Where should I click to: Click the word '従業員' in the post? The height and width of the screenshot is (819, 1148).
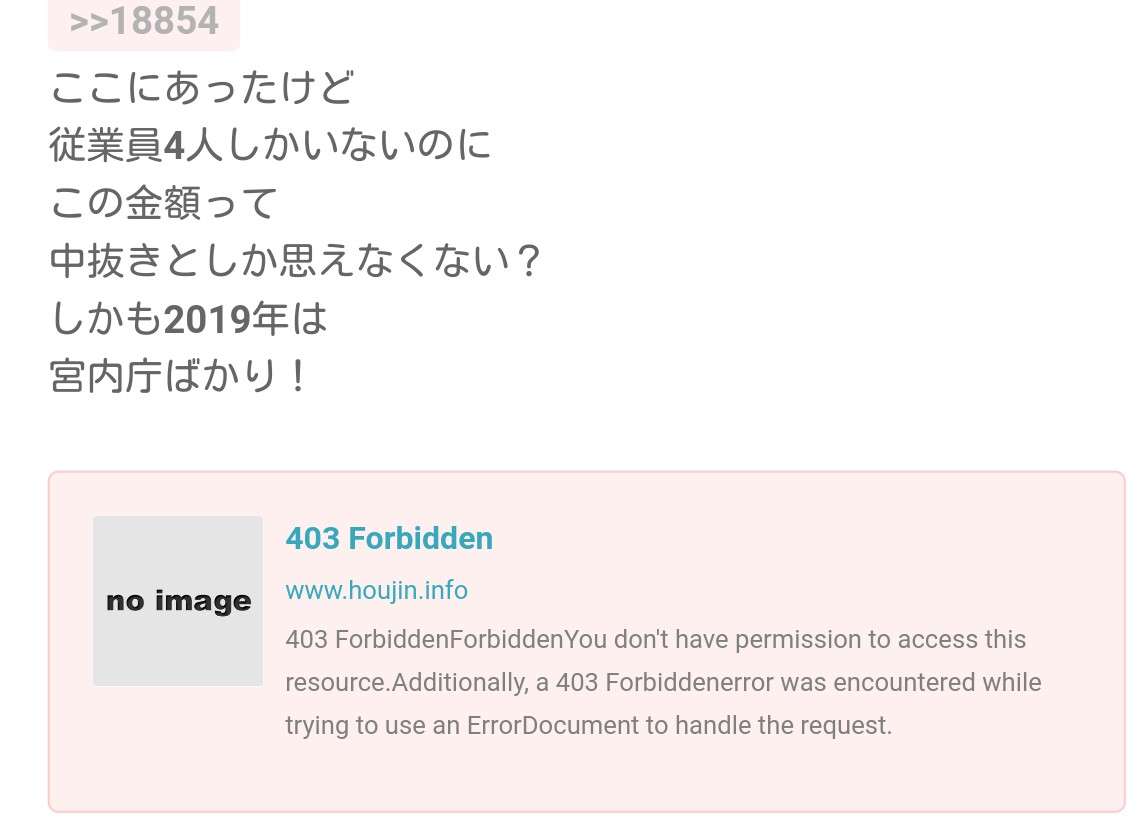pyautogui.click(x=106, y=144)
